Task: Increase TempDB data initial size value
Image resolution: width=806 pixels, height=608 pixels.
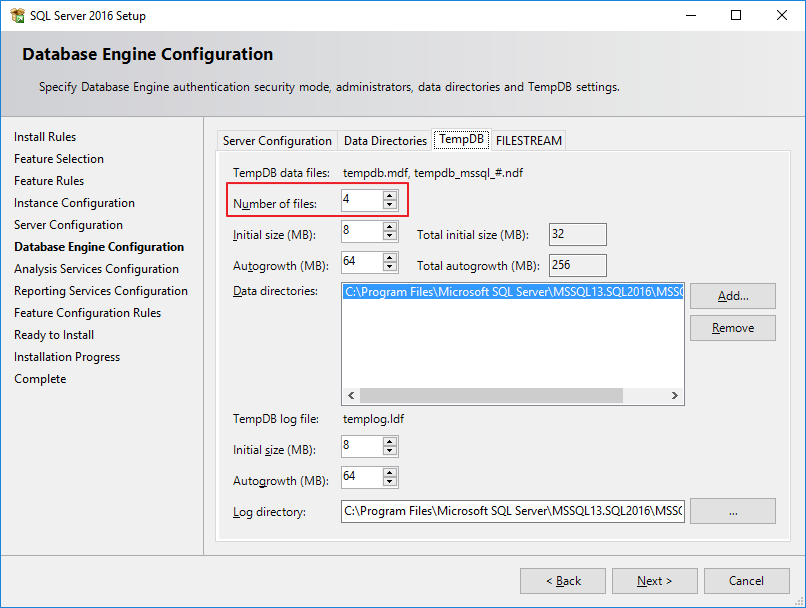Action: point(390,226)
